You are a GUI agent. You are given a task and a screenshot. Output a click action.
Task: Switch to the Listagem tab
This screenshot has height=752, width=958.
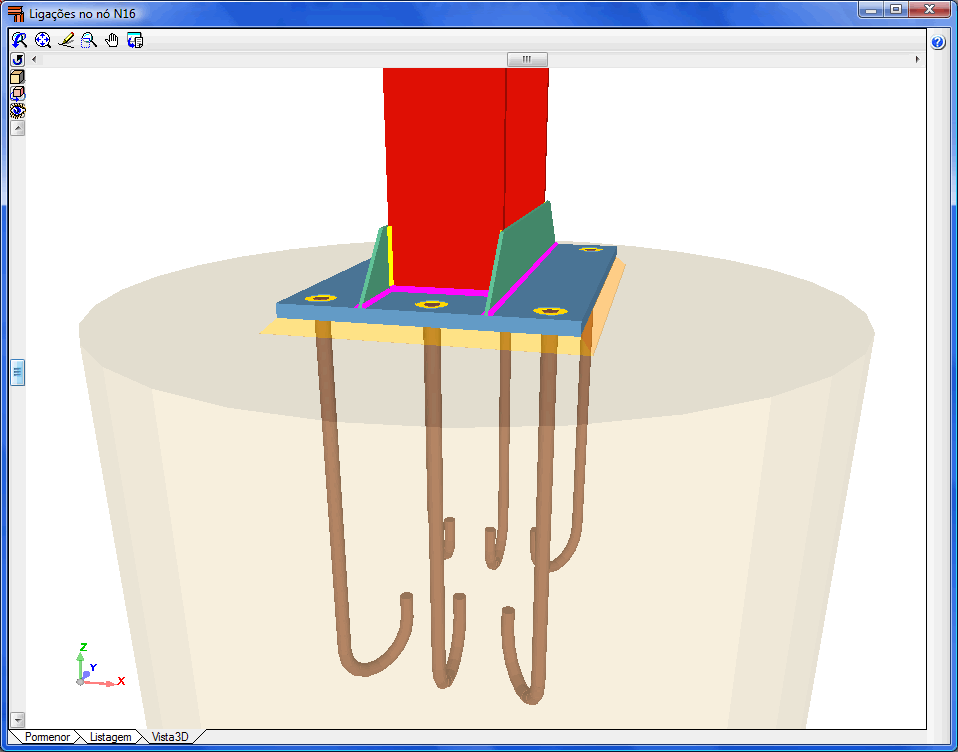110,737
